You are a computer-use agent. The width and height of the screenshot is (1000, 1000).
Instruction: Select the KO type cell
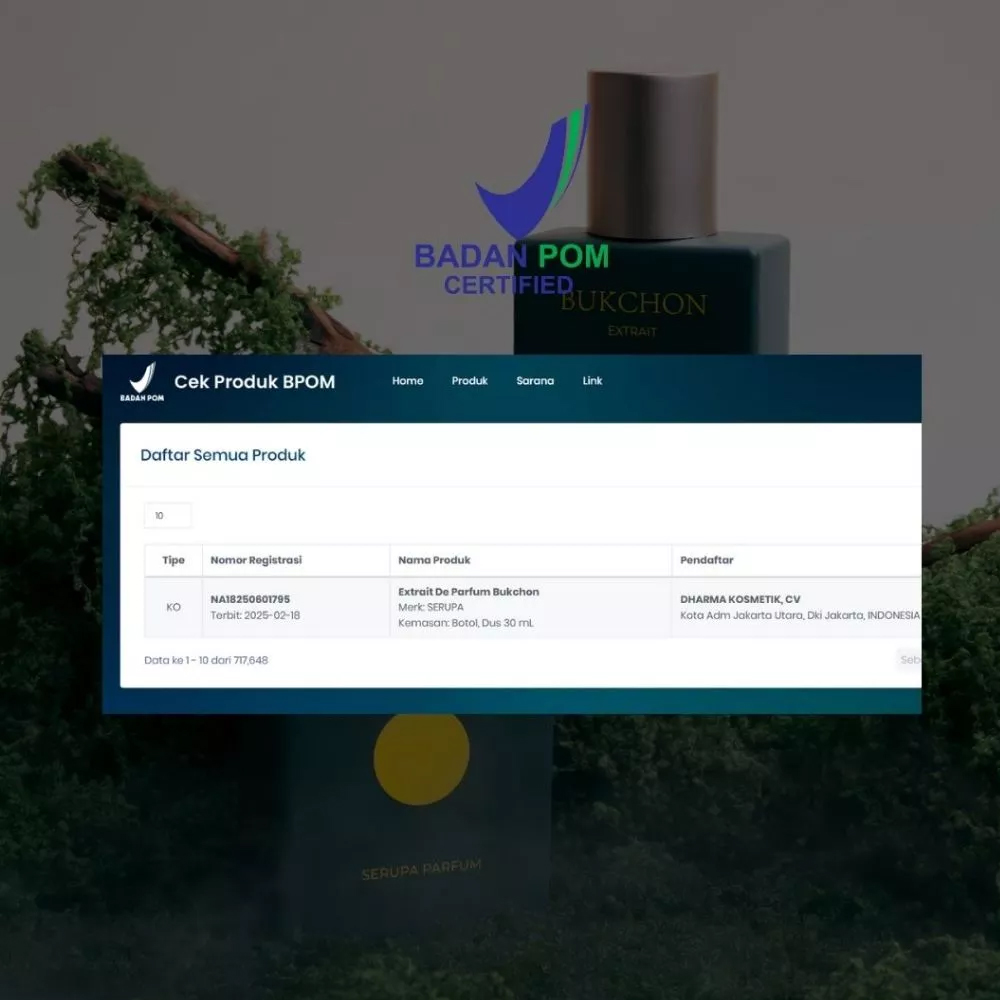173,607
